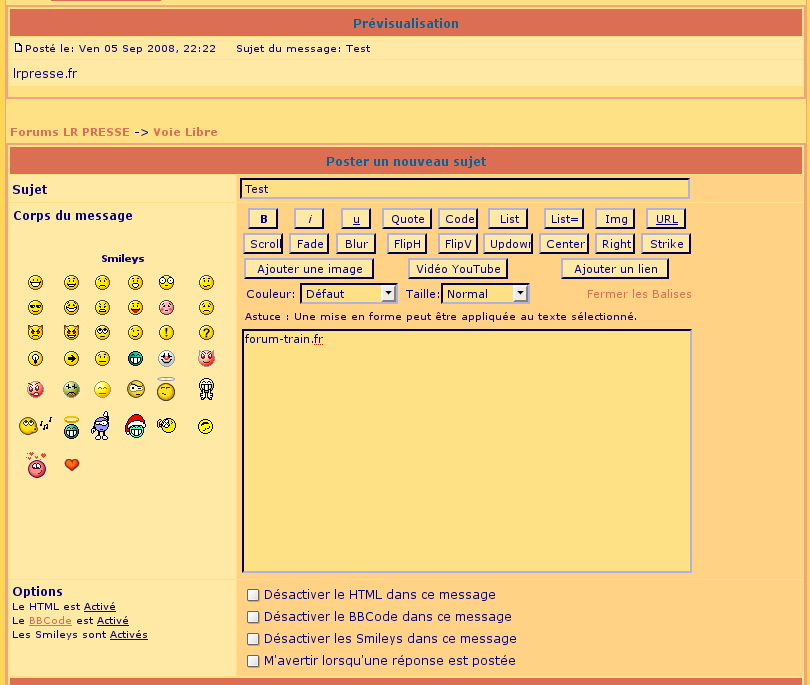This screenshot has width=810, height=685.
Task: Check Désactiver le BBCode dans ce message
Action: point(253,617)
